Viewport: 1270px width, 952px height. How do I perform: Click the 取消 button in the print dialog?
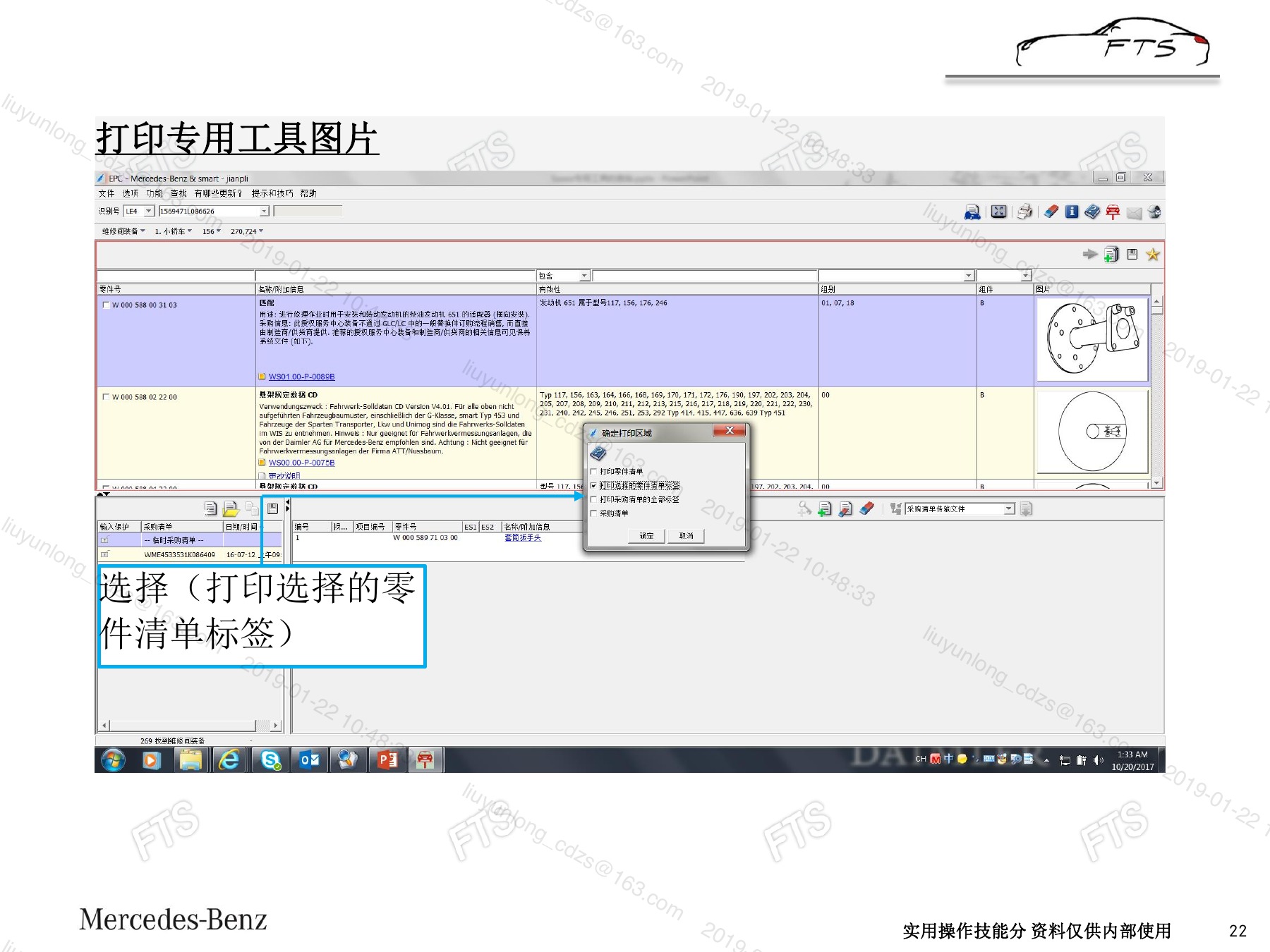(687, 536)
